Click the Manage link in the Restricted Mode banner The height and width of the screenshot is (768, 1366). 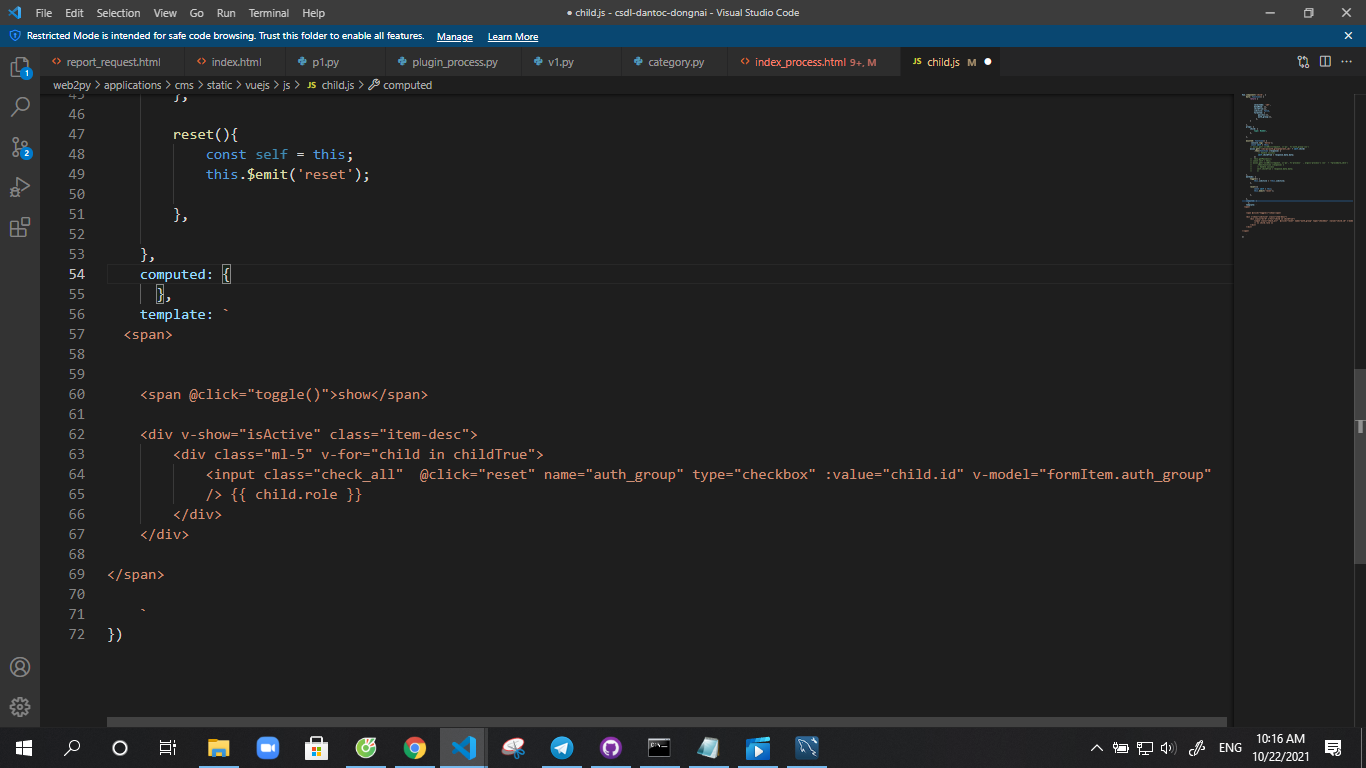(x=454, y=36)
